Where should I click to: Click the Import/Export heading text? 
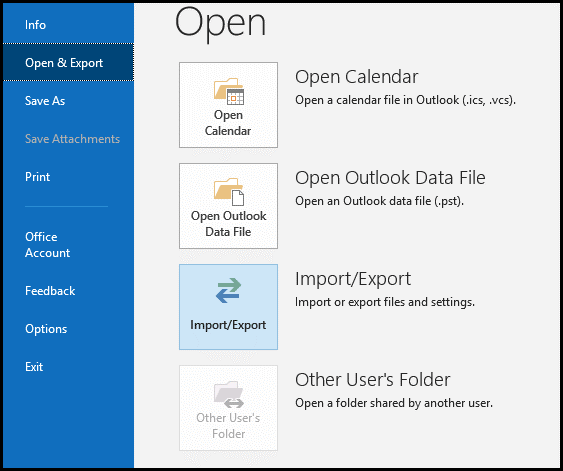[x=353, y=279]
